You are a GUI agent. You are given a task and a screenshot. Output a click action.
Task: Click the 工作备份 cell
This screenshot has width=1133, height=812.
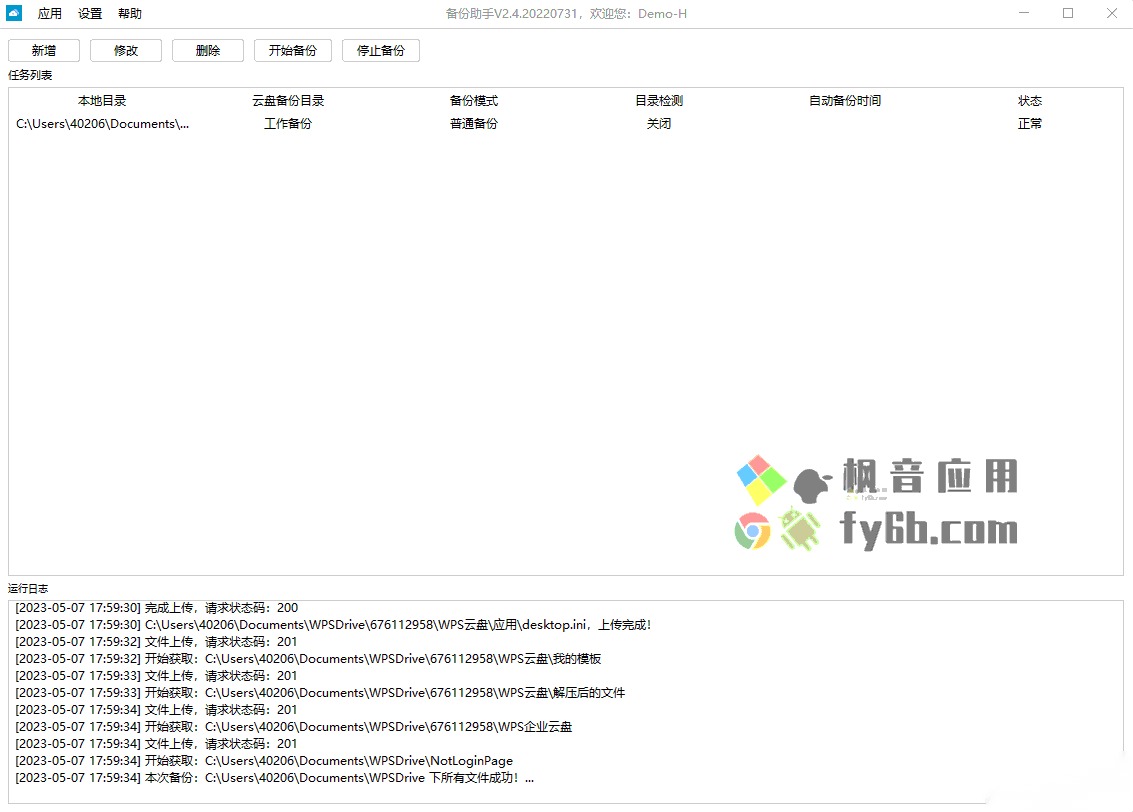(x=288, y=124)
